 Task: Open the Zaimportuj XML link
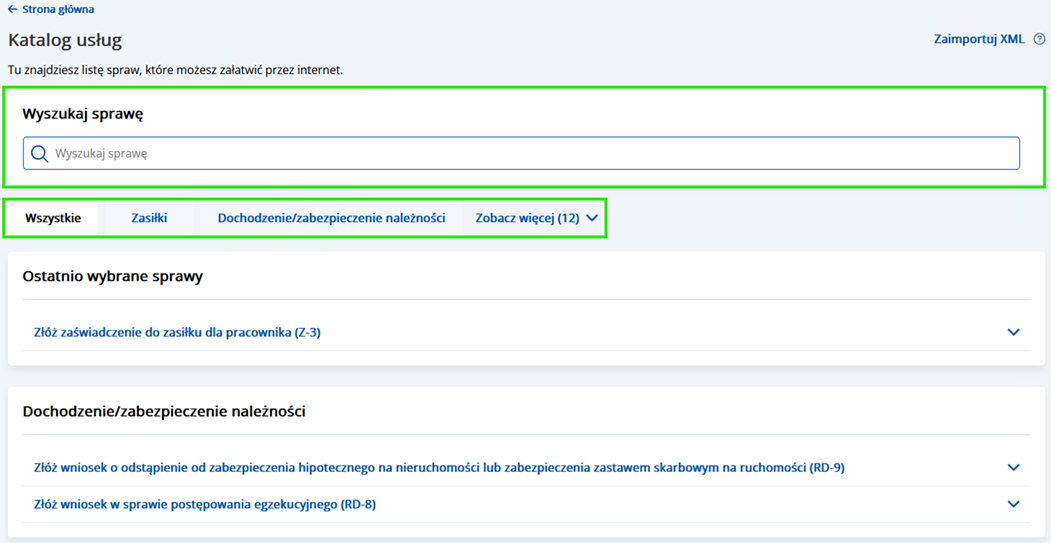pyautogui.click(x=978, y=39)
